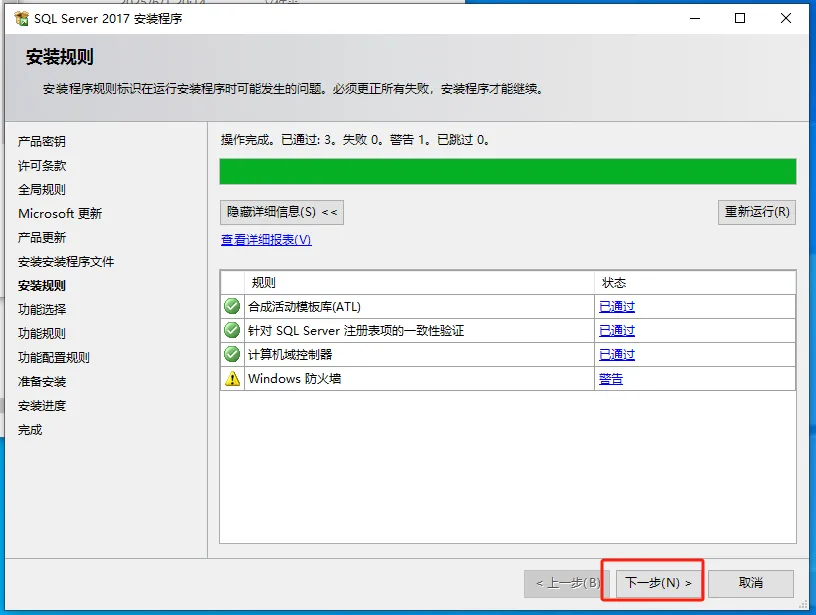
Task: Click the 操作完成 summary status text
Action: point(354,139)
